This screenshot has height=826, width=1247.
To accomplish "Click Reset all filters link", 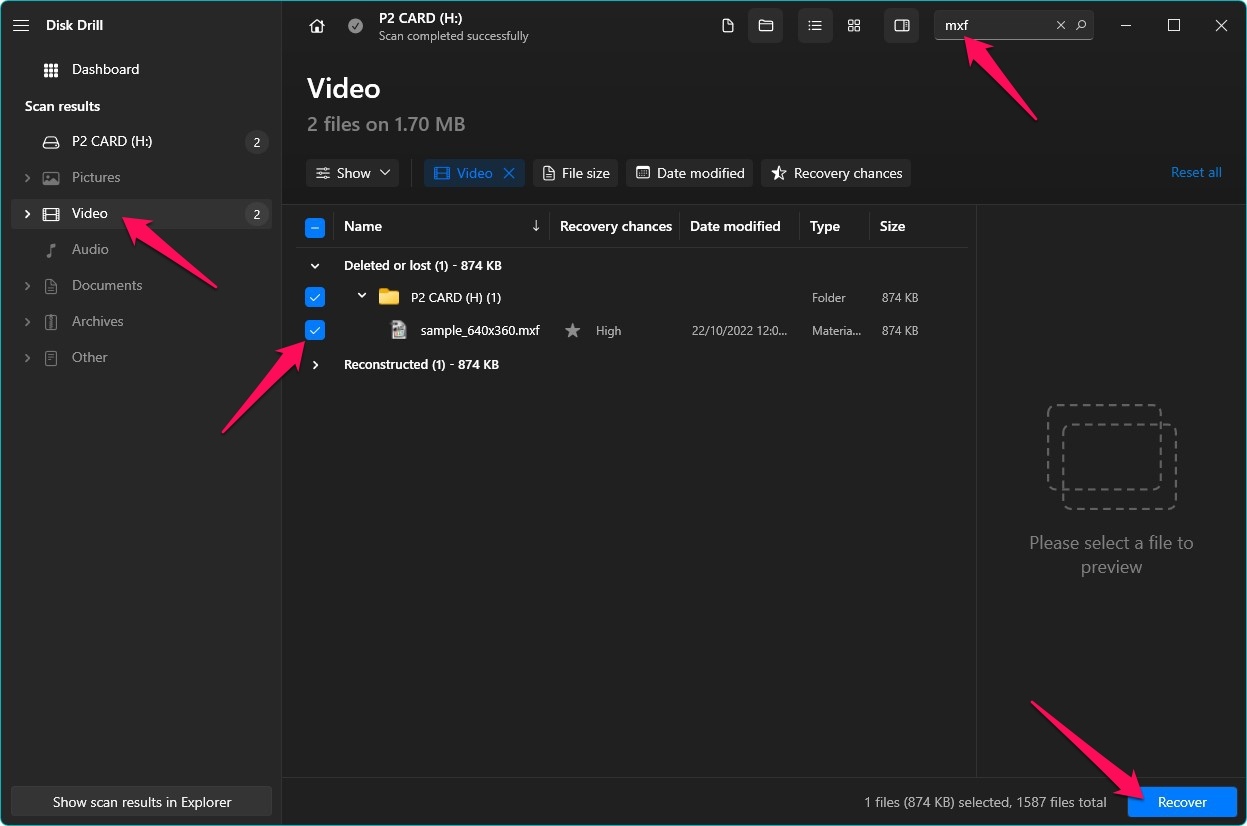I will tap(1196, 172).
